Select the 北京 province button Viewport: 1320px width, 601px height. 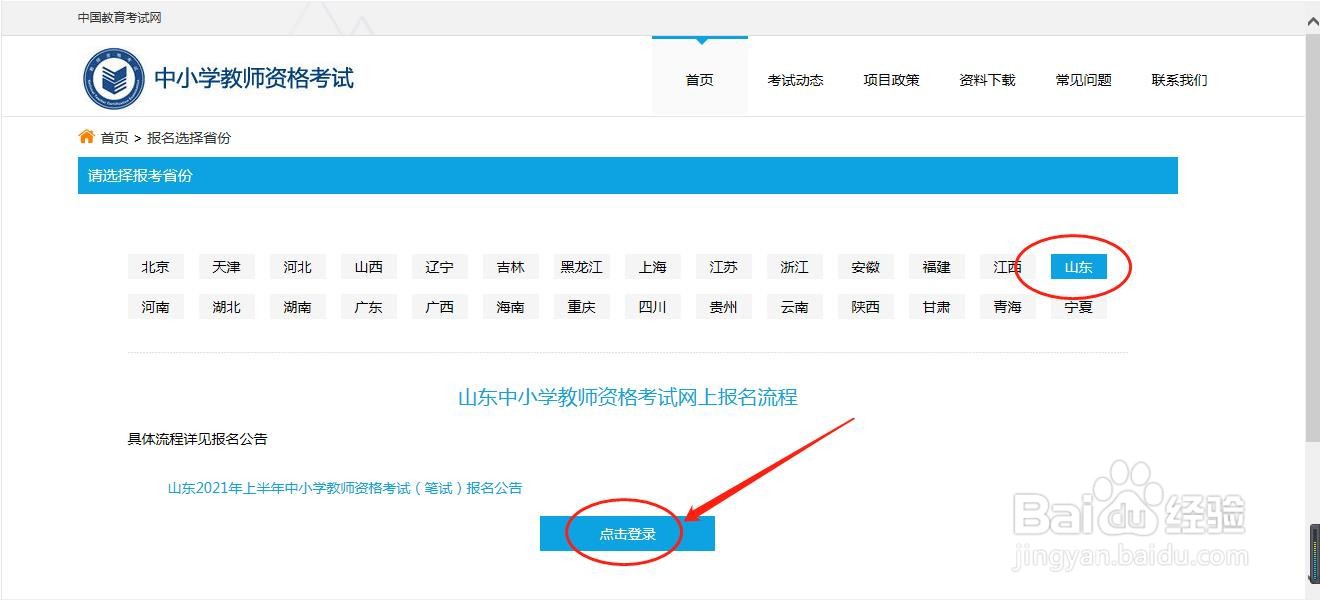pos(155,266)
